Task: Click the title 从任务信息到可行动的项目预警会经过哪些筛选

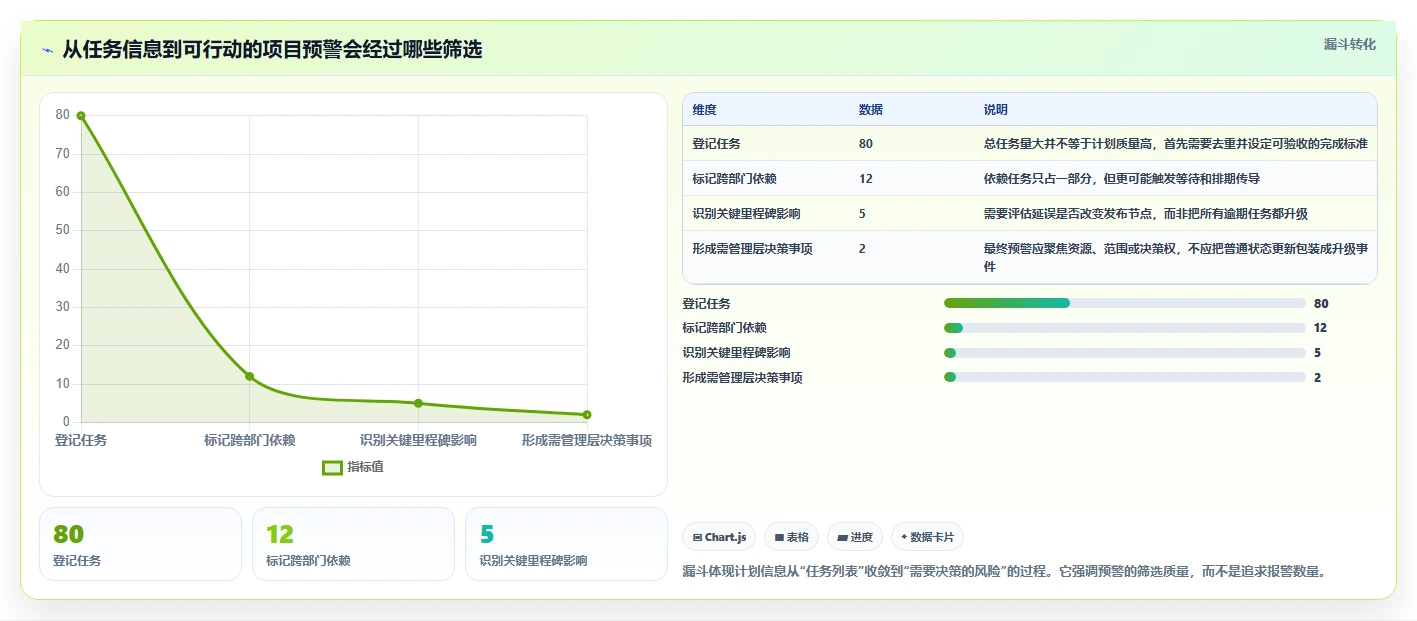Action: click(272, 50)
